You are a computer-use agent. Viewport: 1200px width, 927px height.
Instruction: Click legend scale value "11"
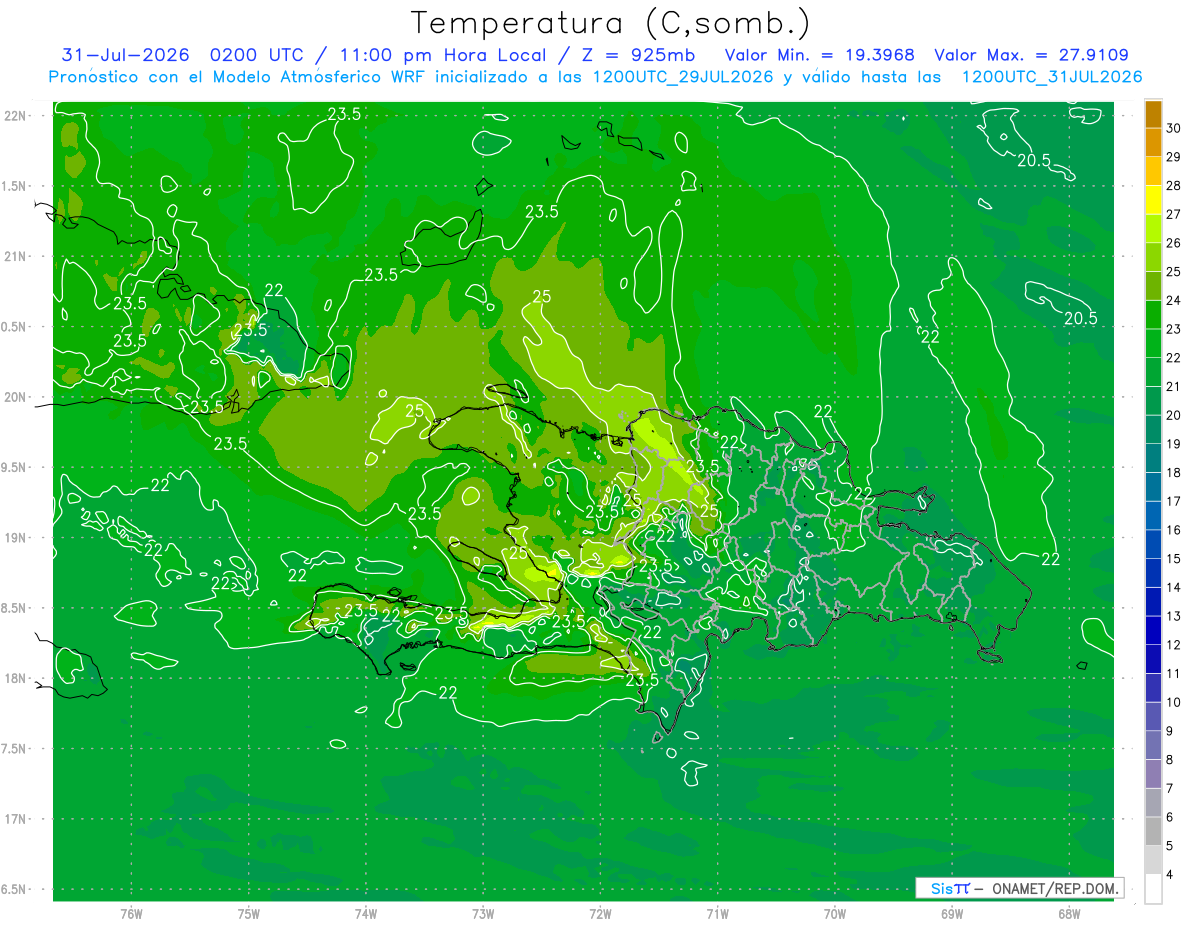coord(1174,674)
